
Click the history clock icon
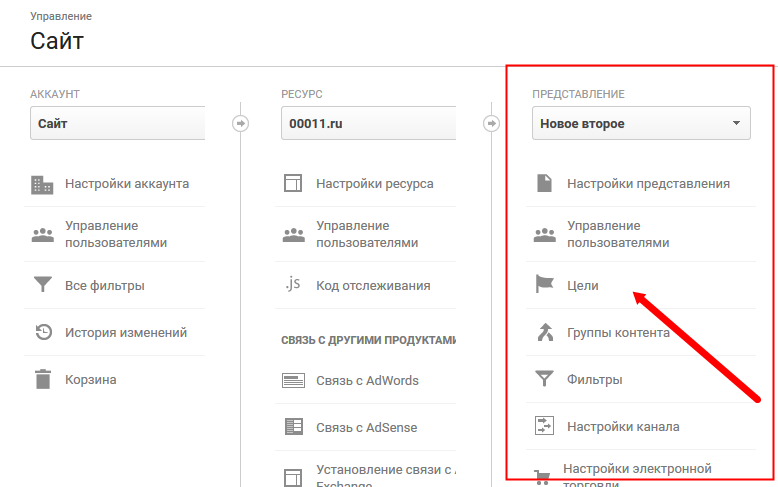[x=43, y=332]
